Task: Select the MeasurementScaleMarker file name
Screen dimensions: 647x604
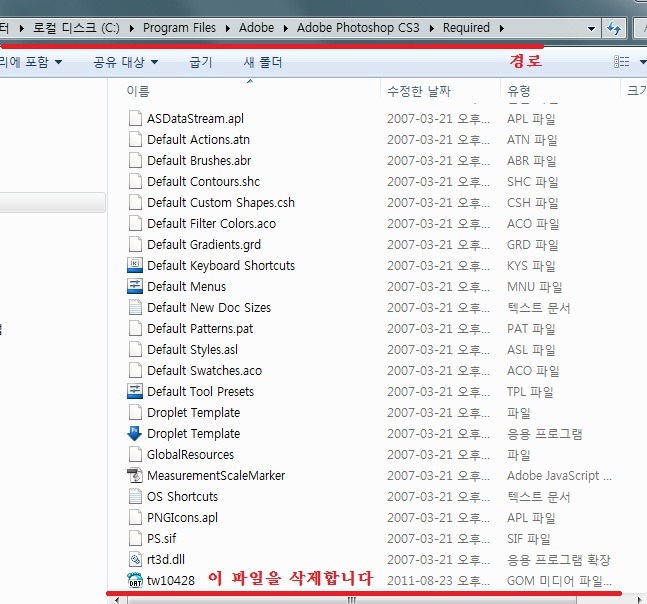Action: pyautogui.click(x=216, y=476)
